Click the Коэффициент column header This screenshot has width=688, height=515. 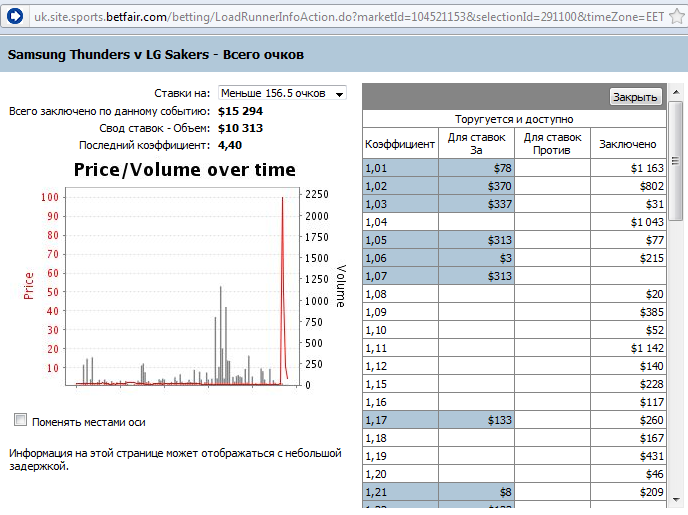[400, 144]
